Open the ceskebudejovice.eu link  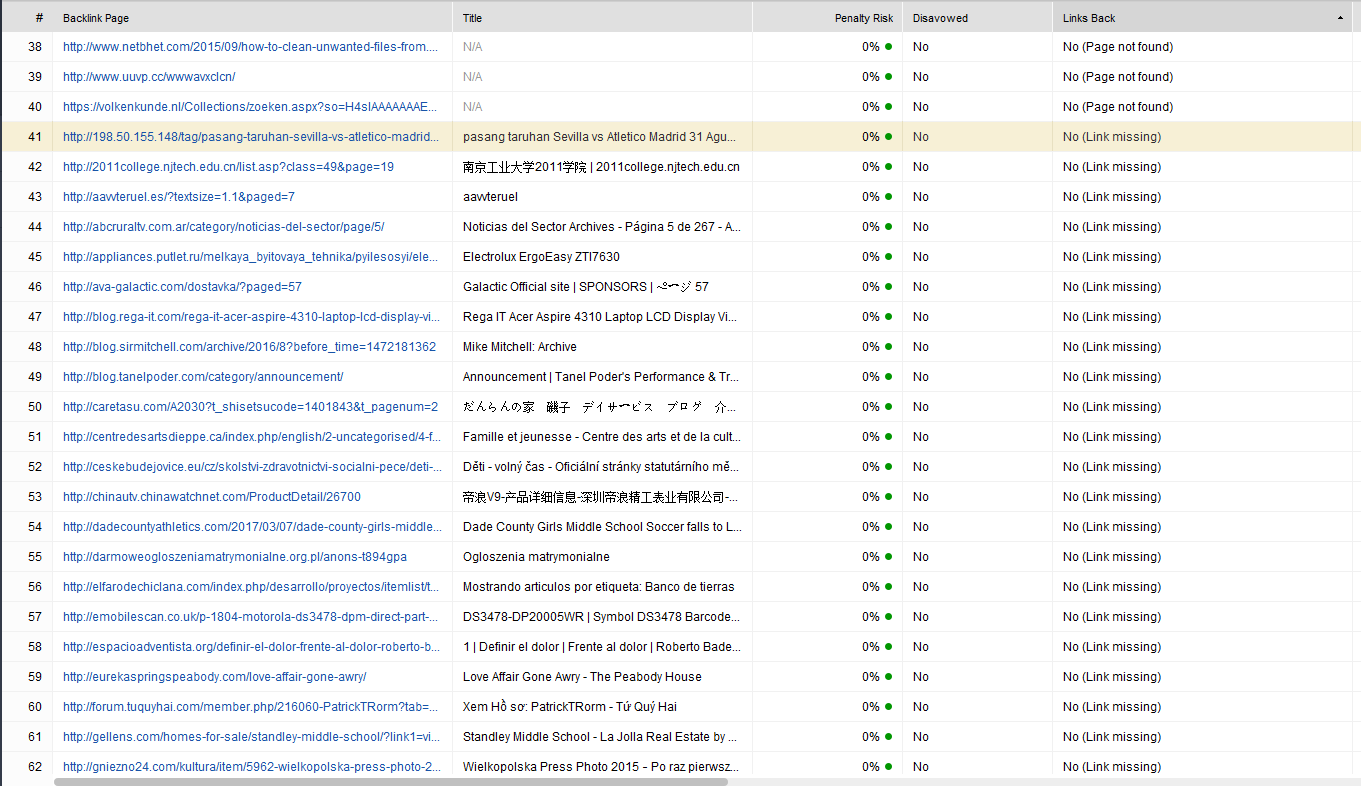250,467
